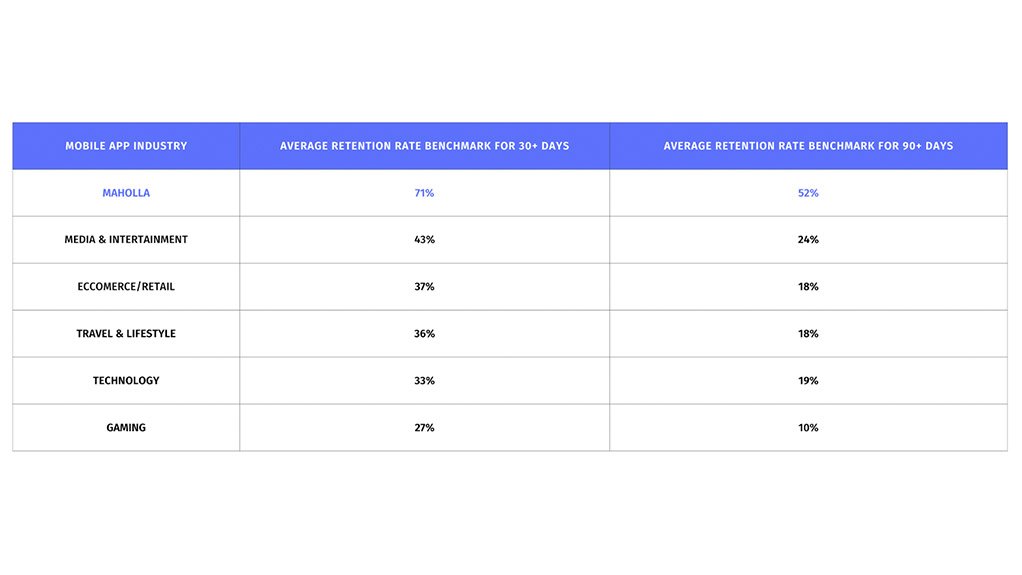Select the 24% cell

[808, 240]
